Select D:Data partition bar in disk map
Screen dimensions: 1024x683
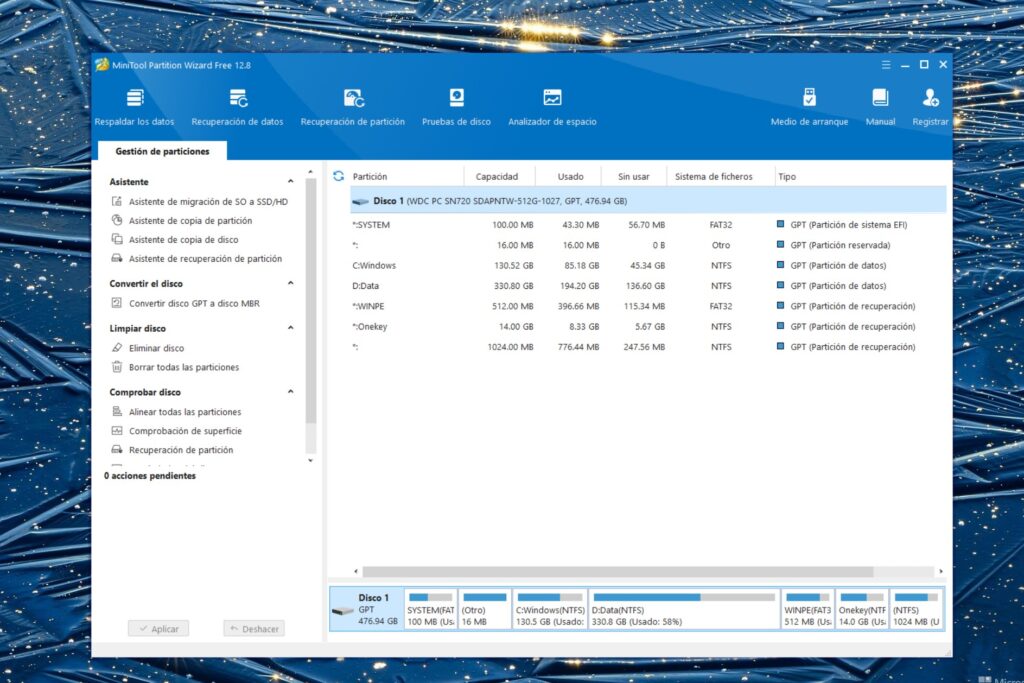[x=683, y=609]
